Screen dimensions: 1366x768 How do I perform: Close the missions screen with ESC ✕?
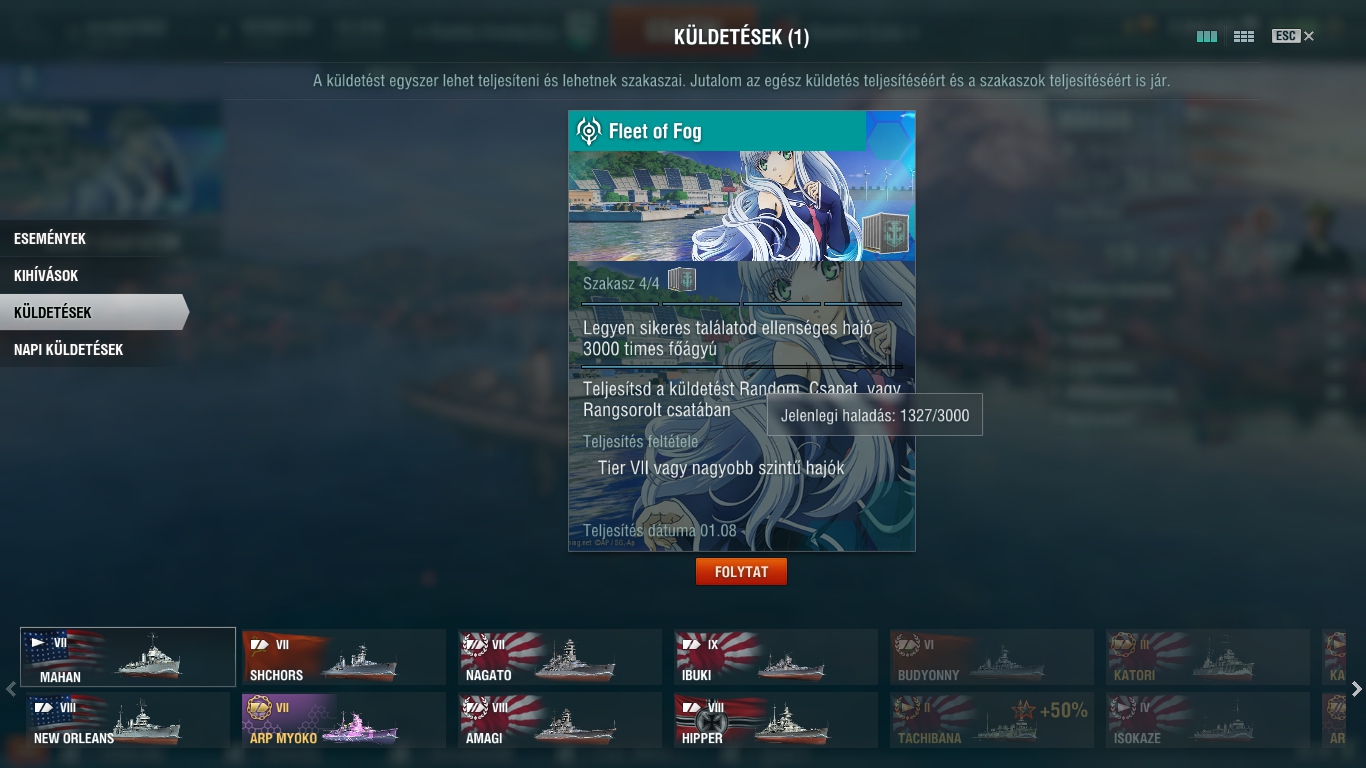tap(1293, 36)
